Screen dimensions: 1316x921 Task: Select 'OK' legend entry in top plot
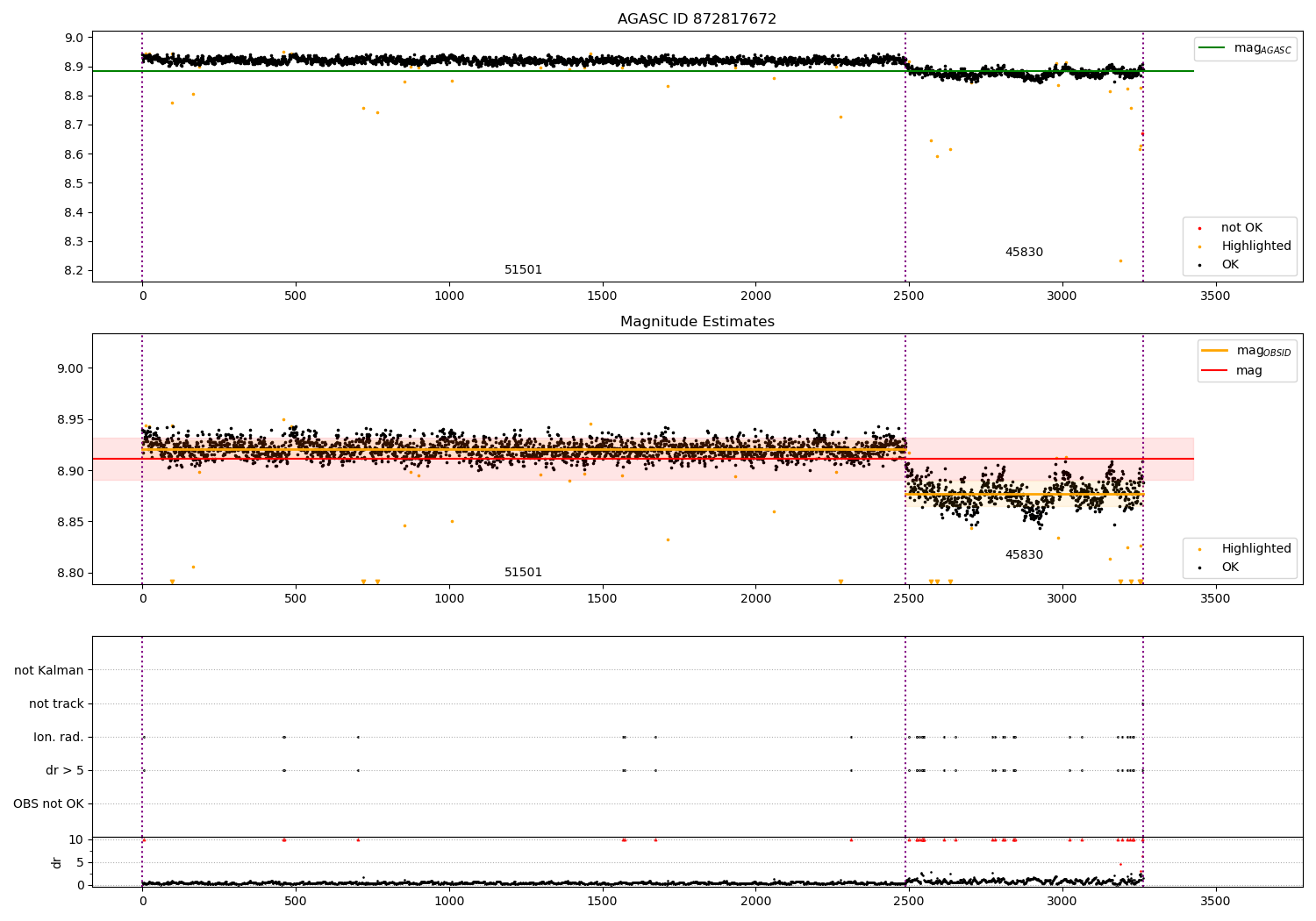click(1230, 264)
